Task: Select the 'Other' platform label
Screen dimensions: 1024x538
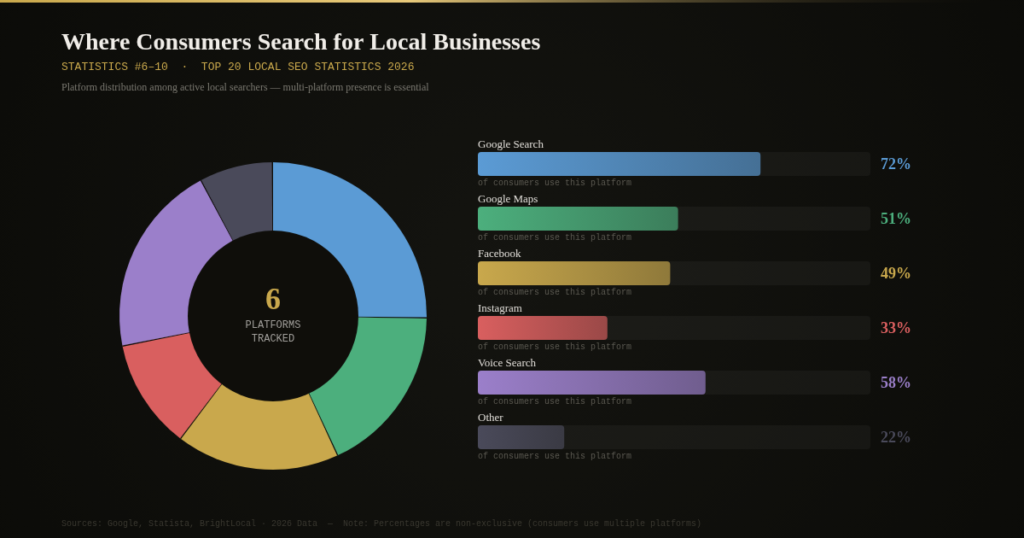Action: click(x=490, y=418)
